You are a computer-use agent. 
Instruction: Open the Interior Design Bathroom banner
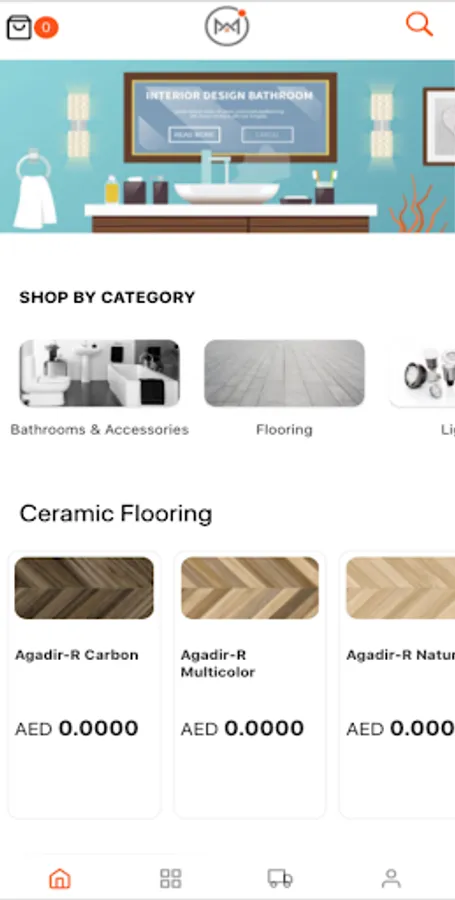pyautogui.click(x=227, y=146)
